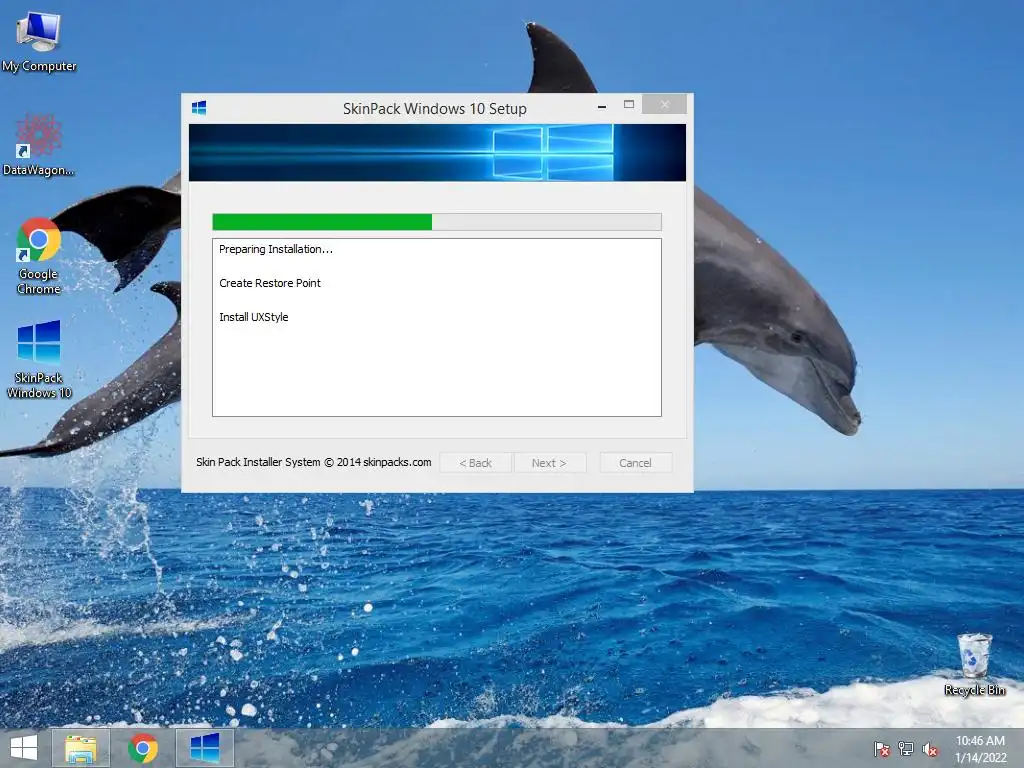Viewport: 1024px width, 768px height.
Task: Minimize the SkinPack setup window
Action: click(601, 105)
